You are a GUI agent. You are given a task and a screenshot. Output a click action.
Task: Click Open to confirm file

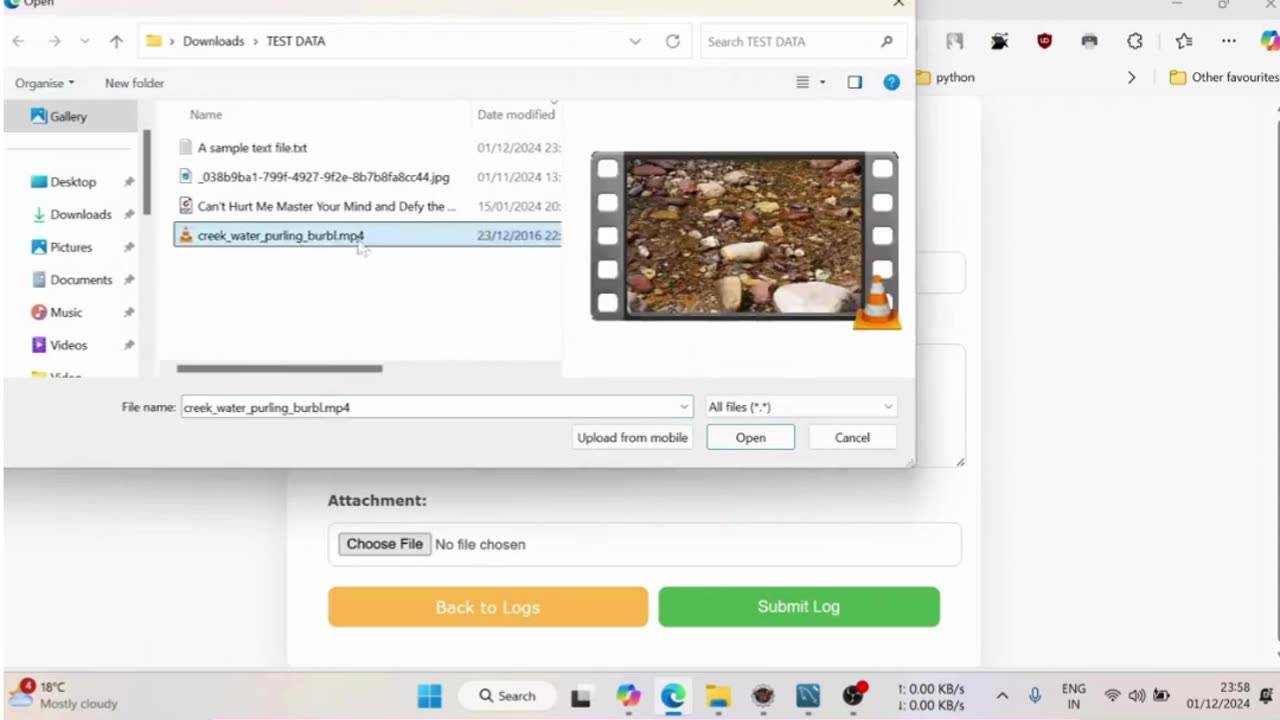point(750,437)
